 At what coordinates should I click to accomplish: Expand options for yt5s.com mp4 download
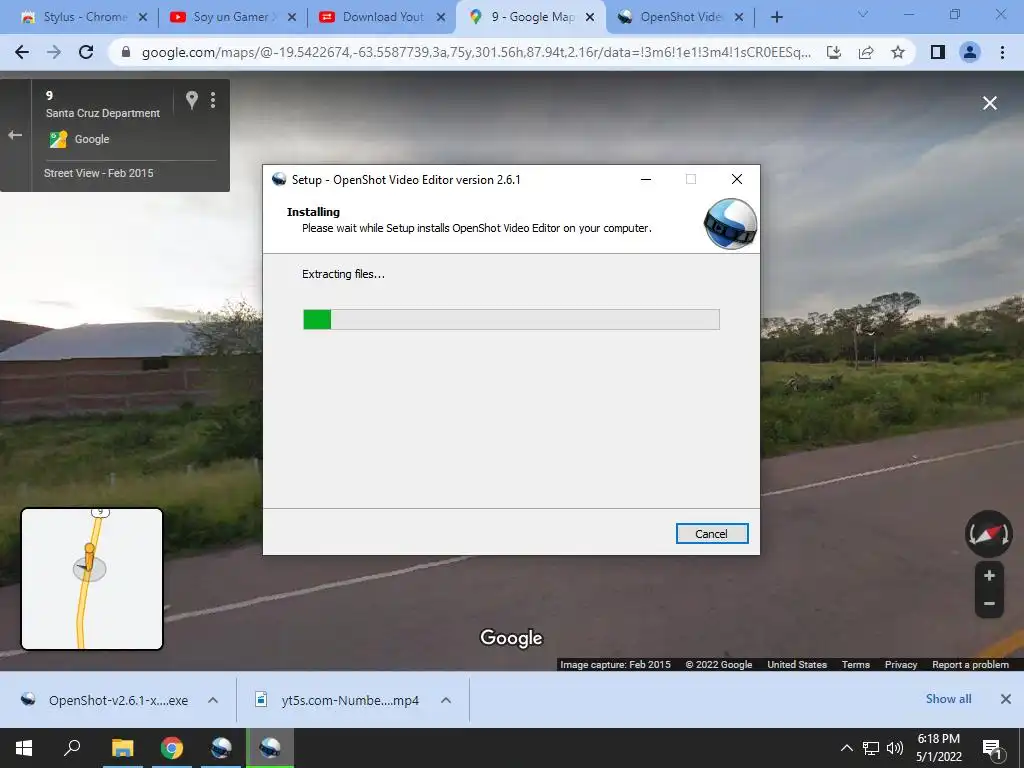446,700
